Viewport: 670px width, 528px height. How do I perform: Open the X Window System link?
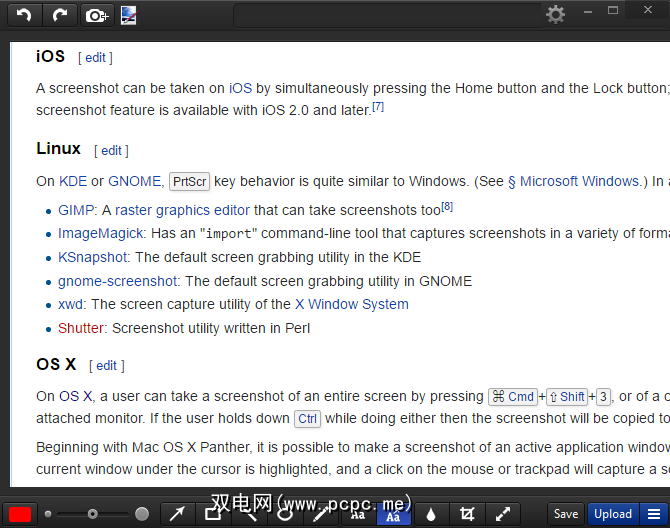[352, 304]
